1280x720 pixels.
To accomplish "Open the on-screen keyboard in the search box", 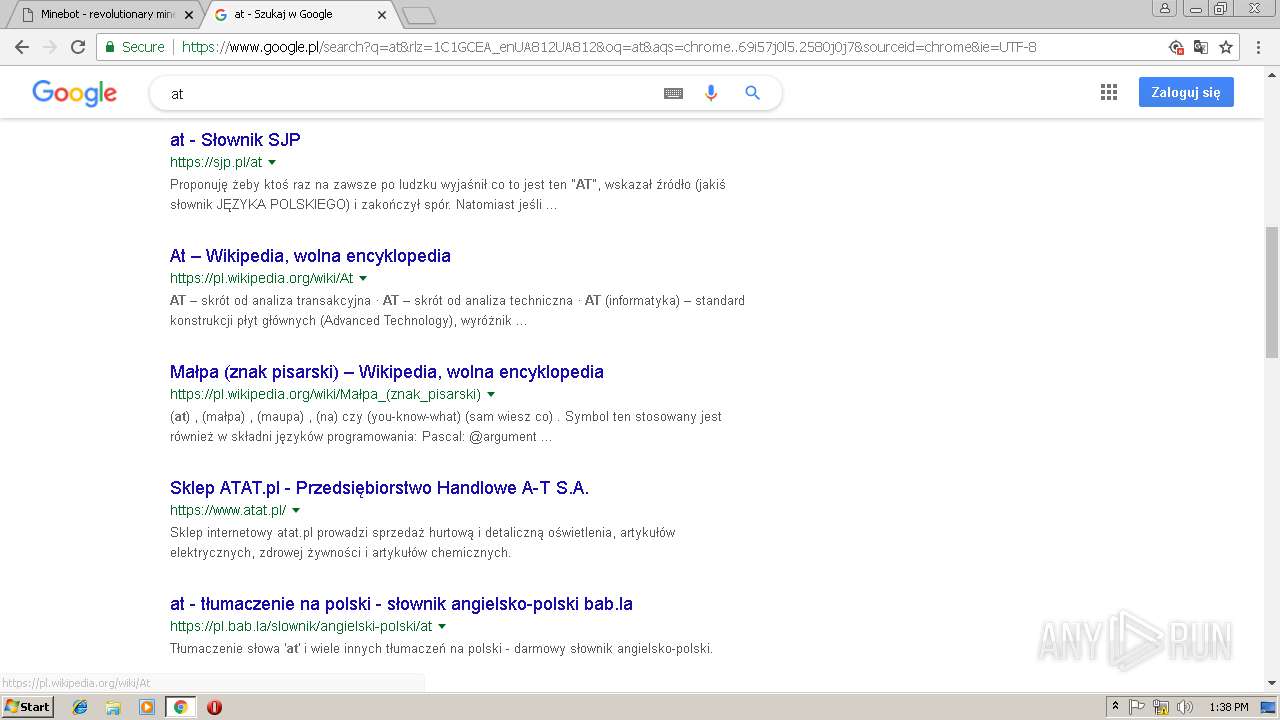I will pyautogui.click(x=673, y=93).
